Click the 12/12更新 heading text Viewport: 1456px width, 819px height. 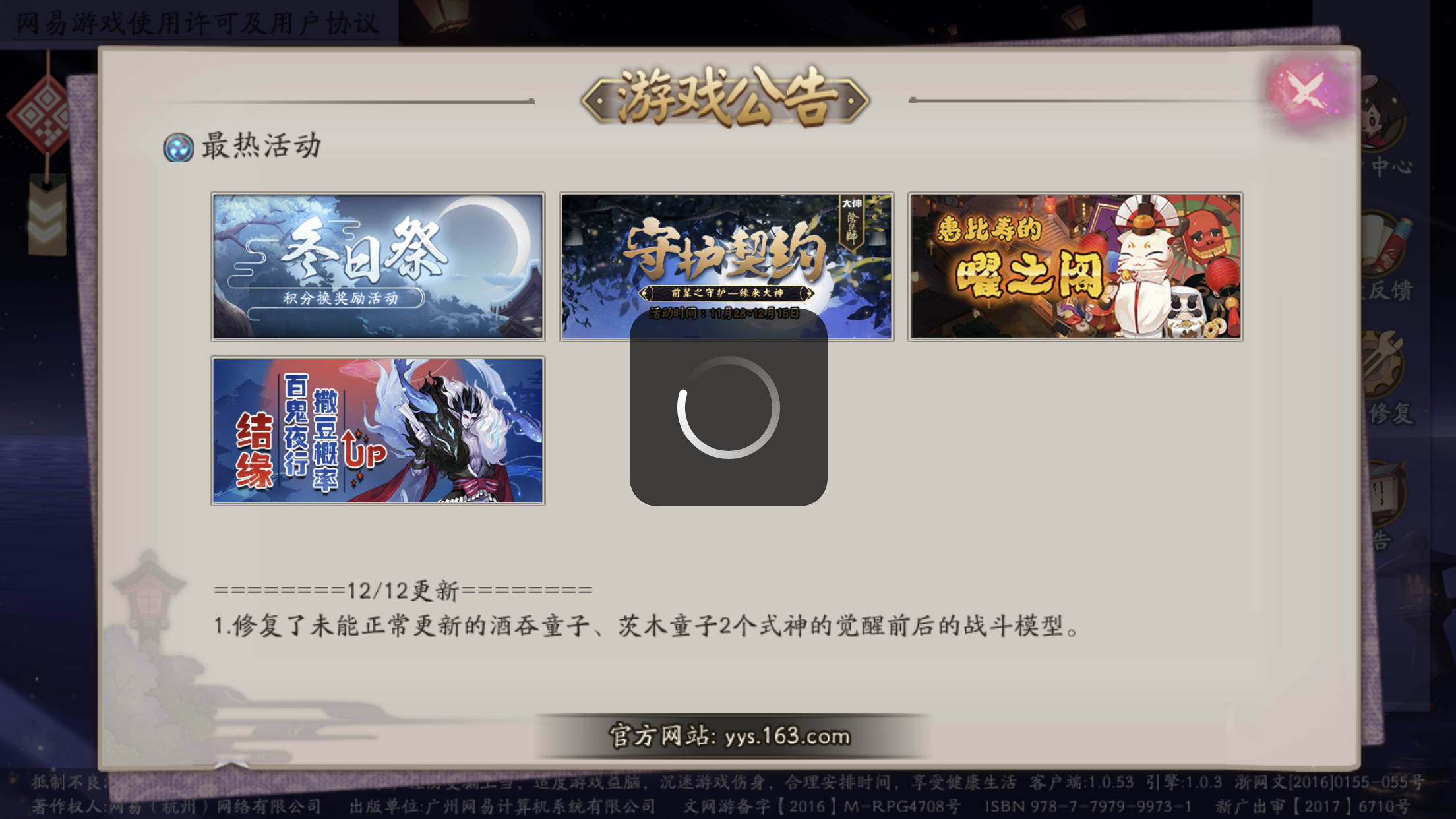(x=403, y=590)
